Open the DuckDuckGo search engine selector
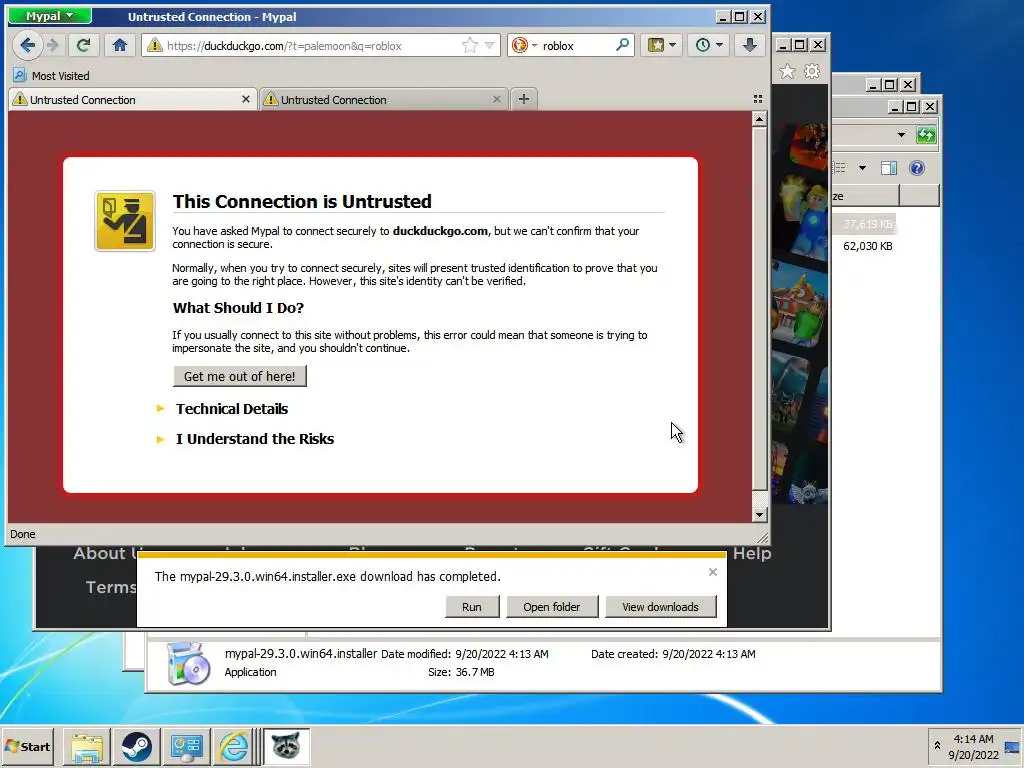1024x768 pixels. click(x=524, y=45)
